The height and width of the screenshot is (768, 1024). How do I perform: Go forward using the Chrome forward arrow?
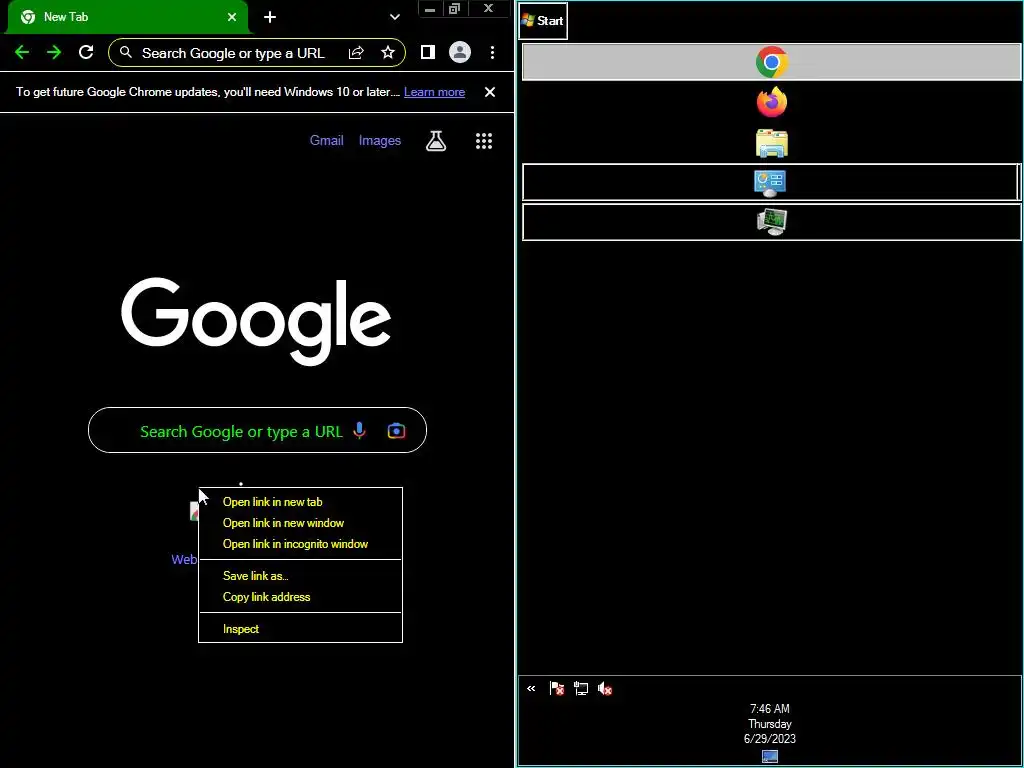coord(54,53)
